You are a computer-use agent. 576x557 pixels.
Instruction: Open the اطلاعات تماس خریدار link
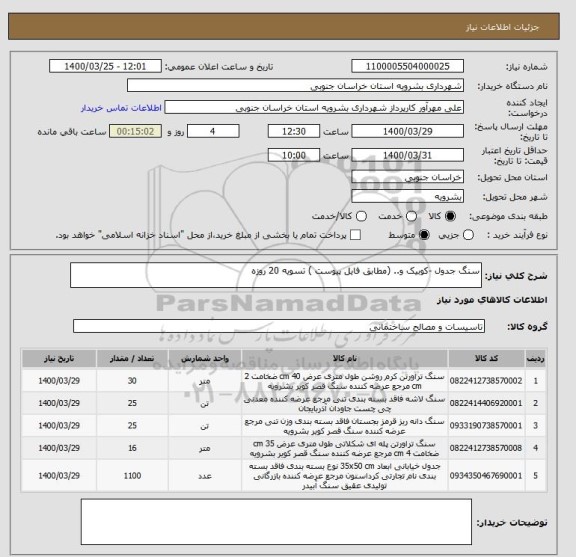121,108
